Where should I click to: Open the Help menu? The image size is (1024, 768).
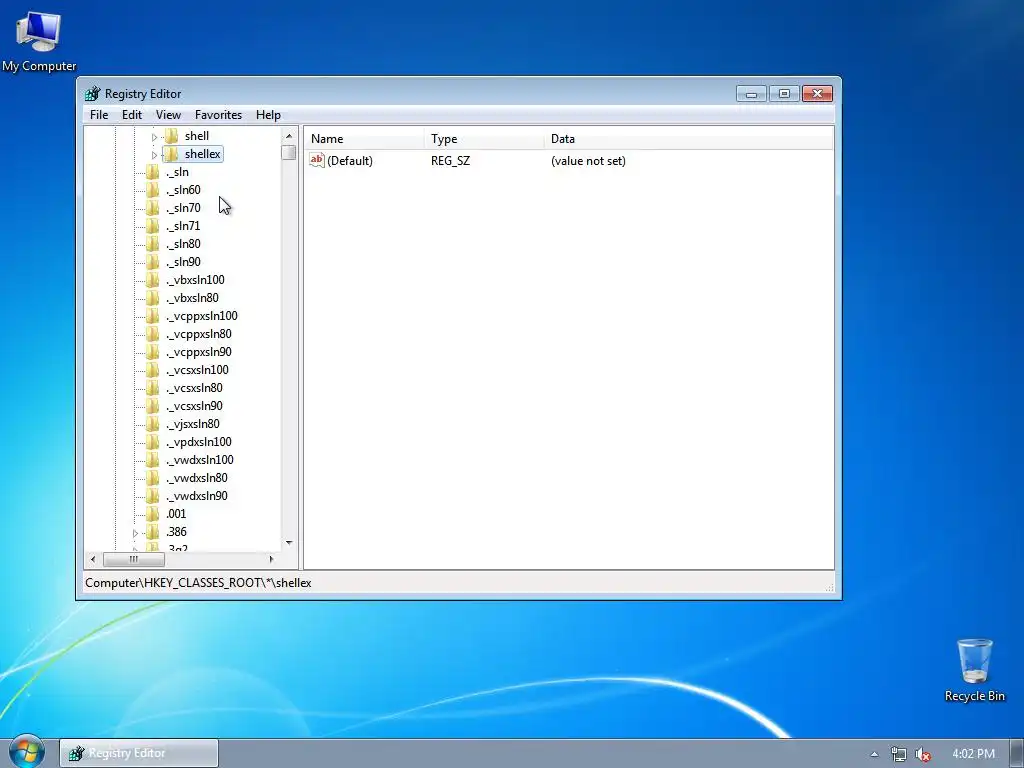pos(268,115)
